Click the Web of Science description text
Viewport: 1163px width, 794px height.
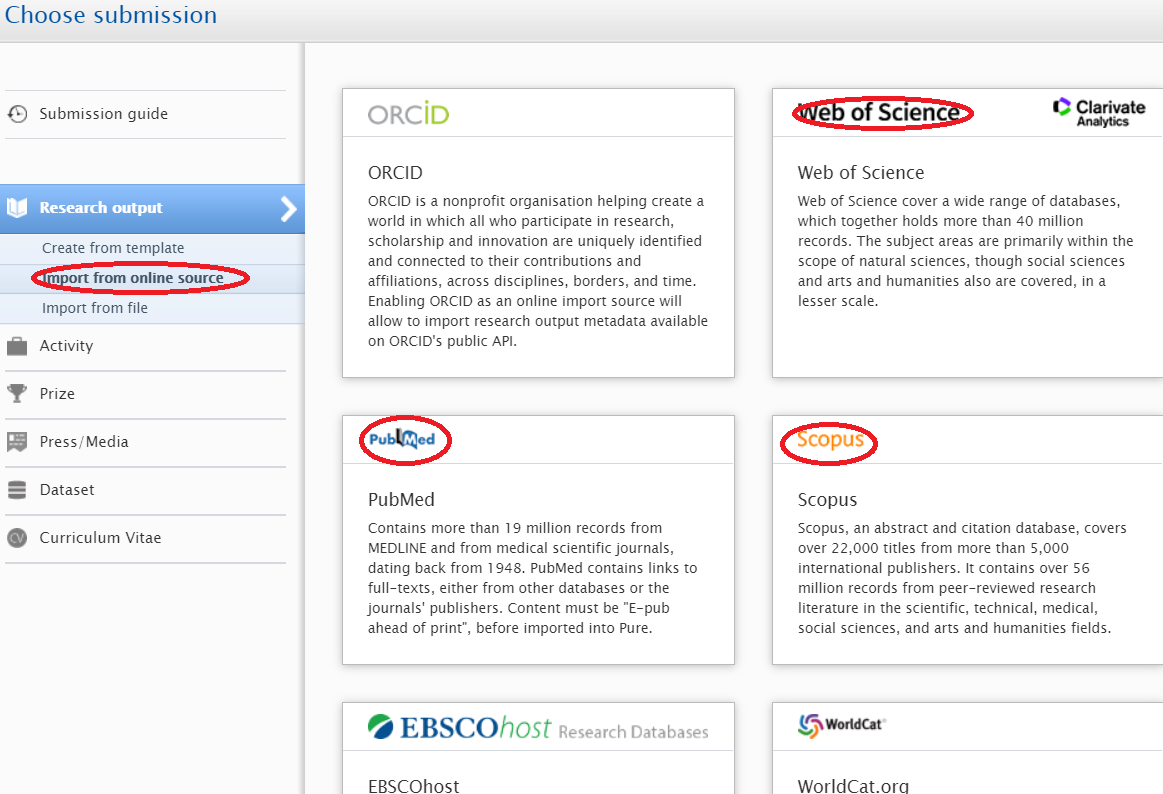coord(965,251)
